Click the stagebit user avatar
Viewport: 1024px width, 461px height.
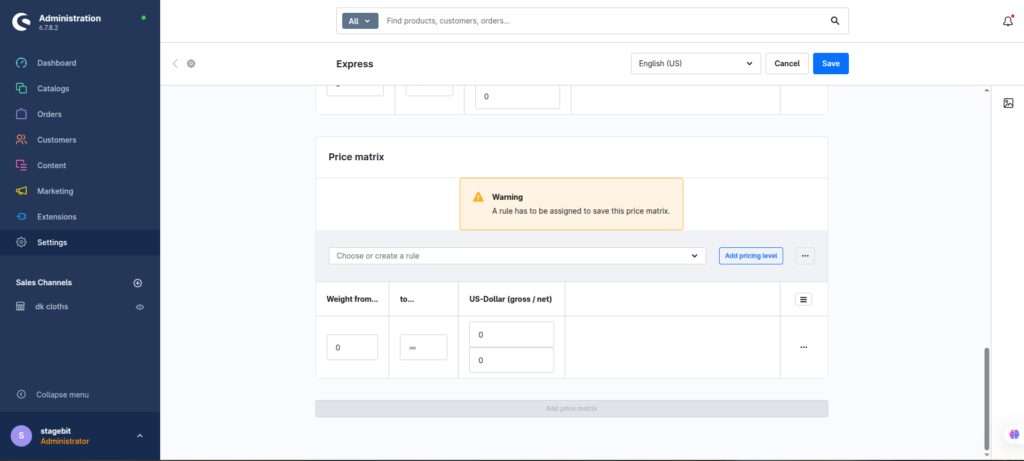tap(21, 436)
